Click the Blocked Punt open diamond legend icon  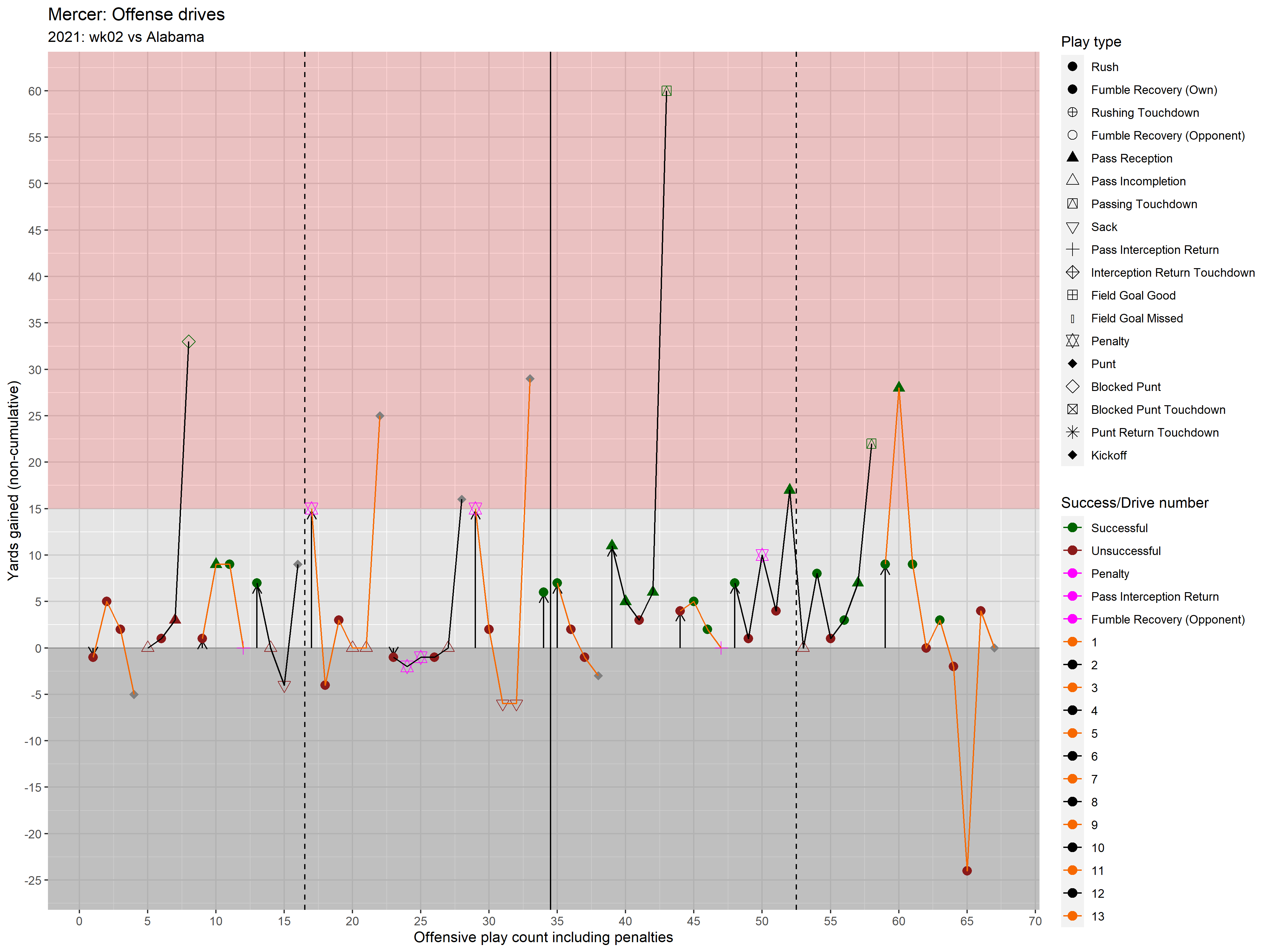(1072, 387)
